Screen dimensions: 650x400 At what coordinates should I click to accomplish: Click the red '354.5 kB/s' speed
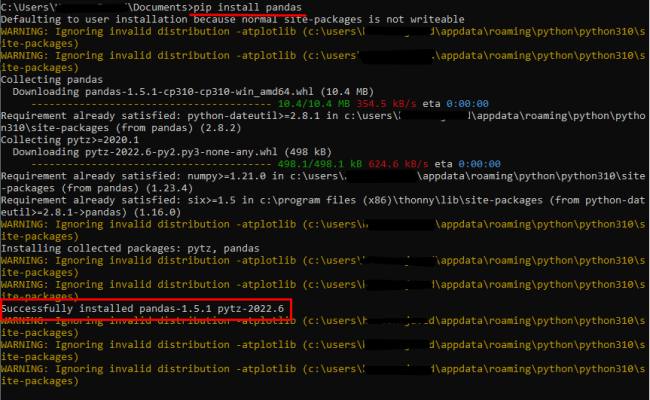pos(386,104)
